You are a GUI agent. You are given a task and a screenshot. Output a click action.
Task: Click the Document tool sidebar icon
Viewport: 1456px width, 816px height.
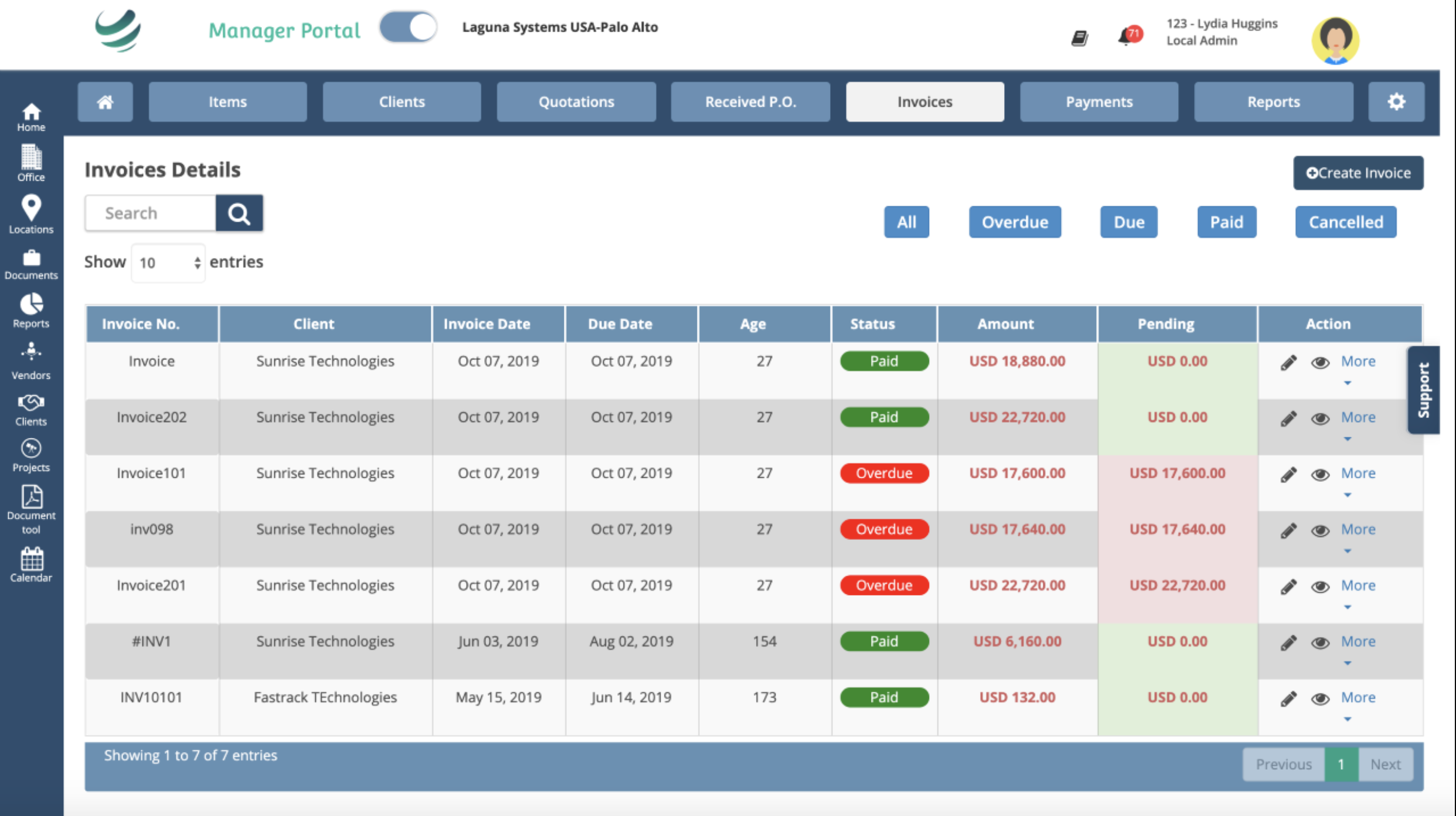coord(31,508)
